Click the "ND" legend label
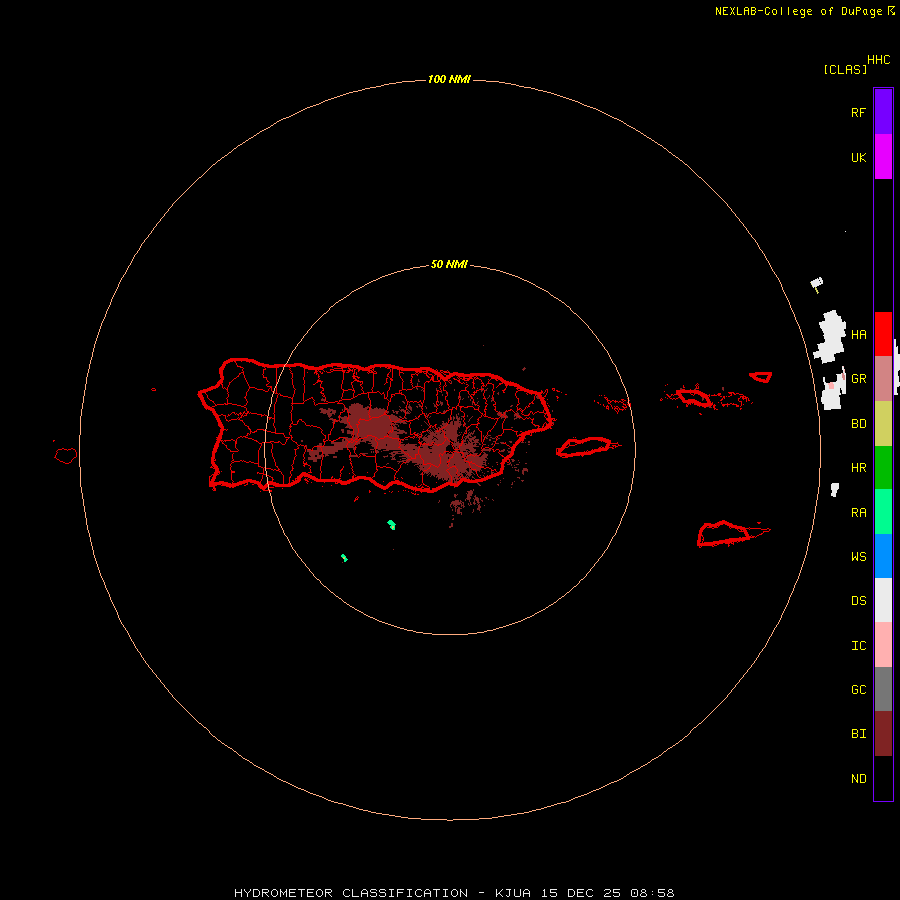This screenshot has width=900, height=900. pos(859,779)
